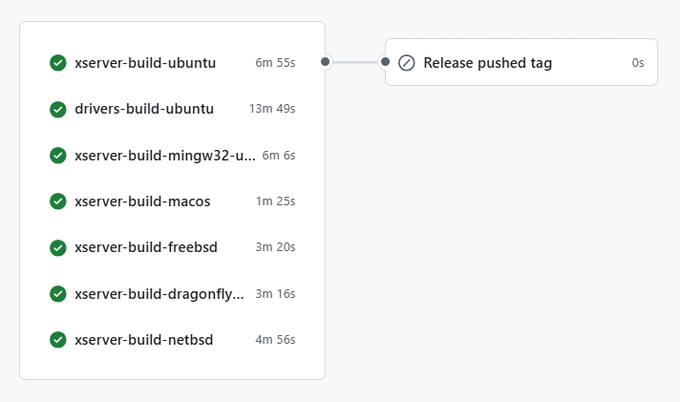Open the xserver-build-netbsd job

tap(144, 339)
